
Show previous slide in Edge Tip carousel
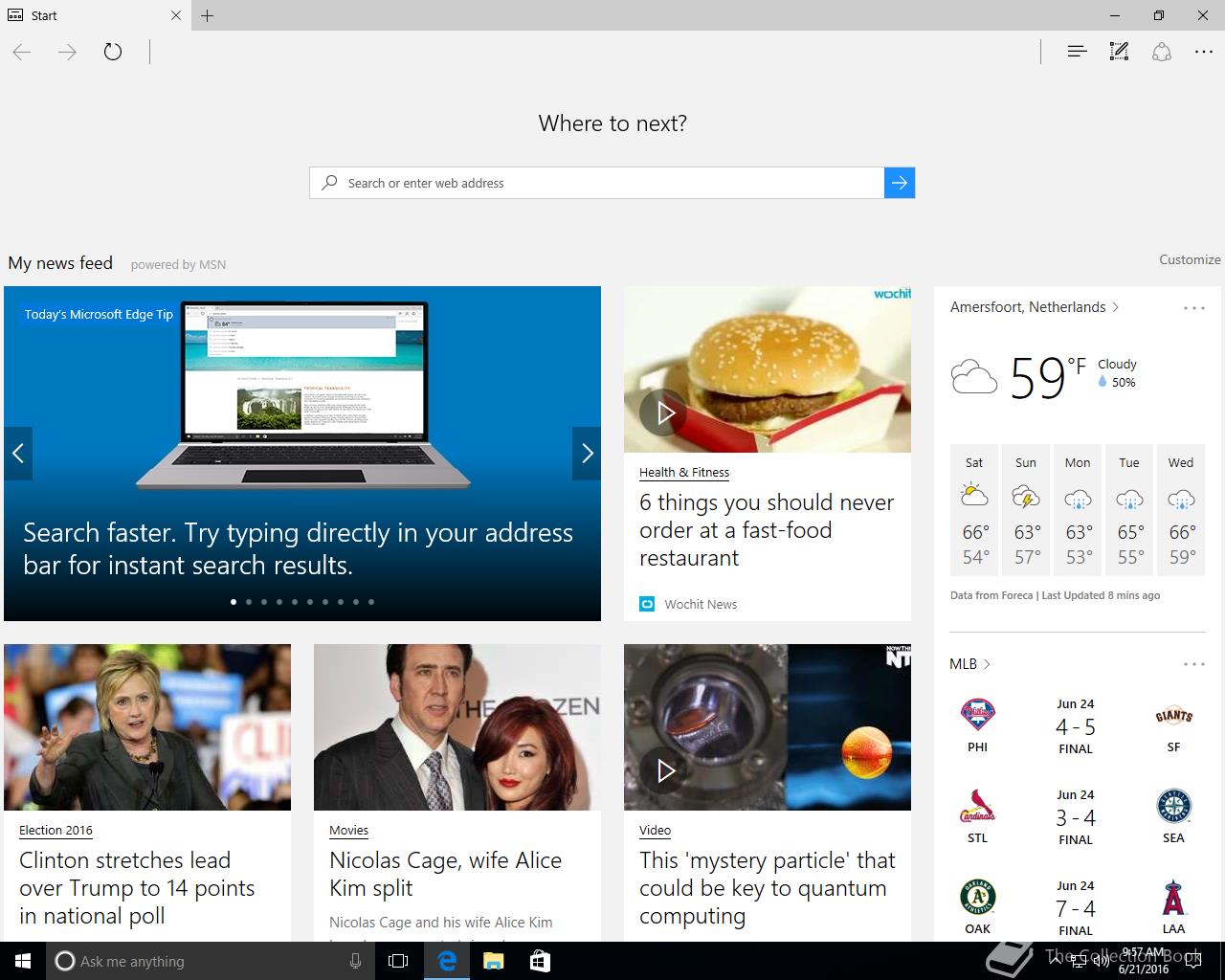(18, 454)
